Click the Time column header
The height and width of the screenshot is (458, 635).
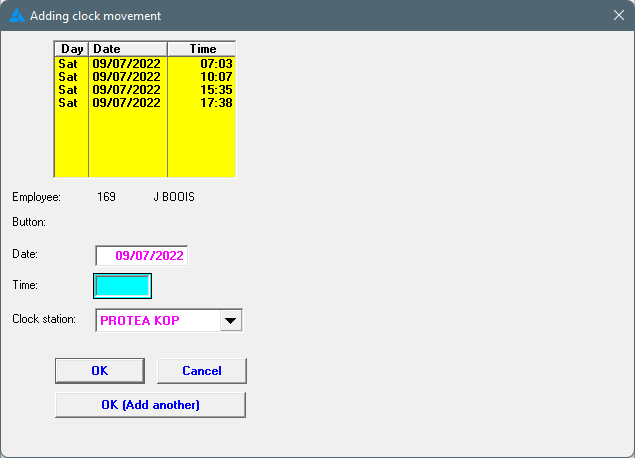coord(202,49)
